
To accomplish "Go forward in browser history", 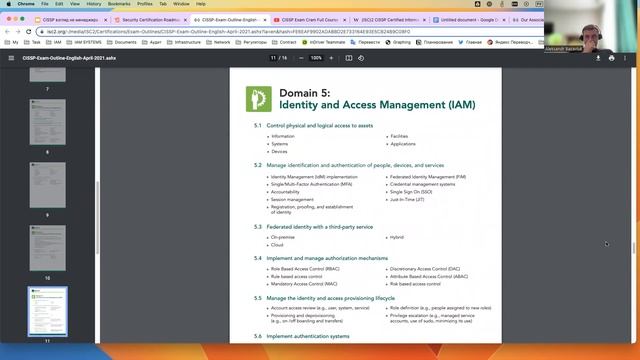I will pos(18,31).
